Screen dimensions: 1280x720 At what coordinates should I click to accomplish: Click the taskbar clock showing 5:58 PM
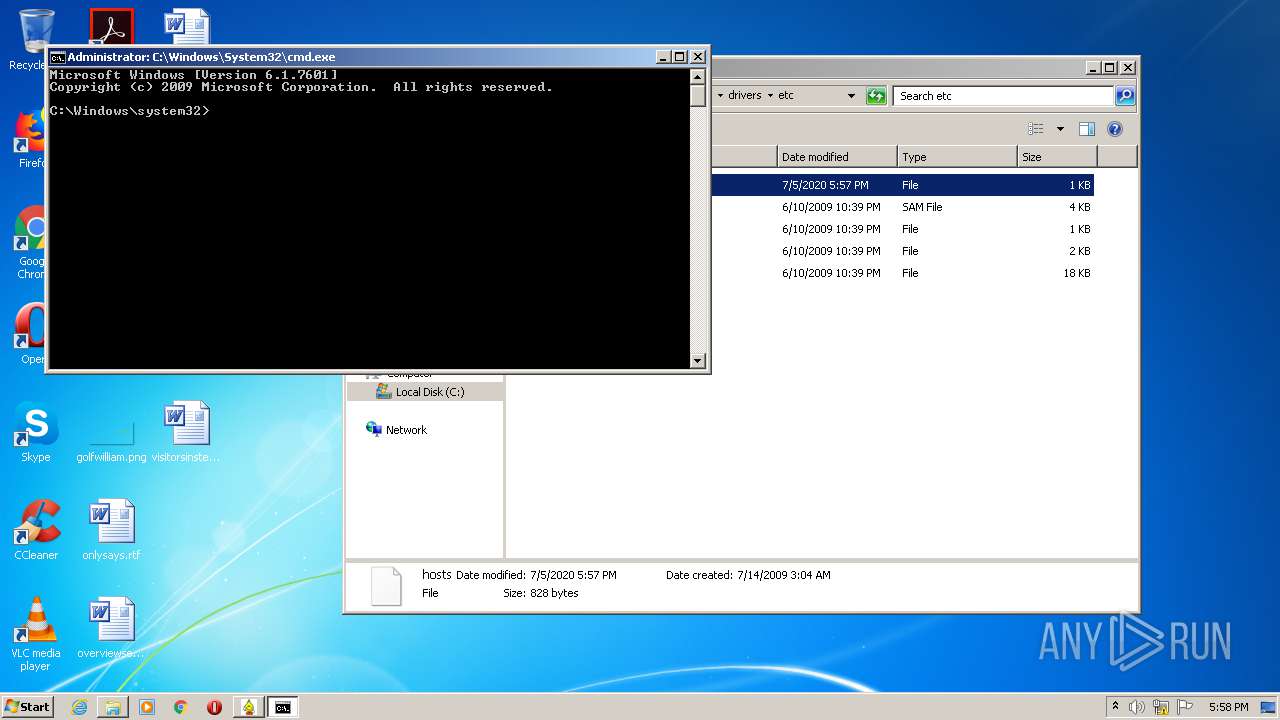click(x=1228, y=707)
